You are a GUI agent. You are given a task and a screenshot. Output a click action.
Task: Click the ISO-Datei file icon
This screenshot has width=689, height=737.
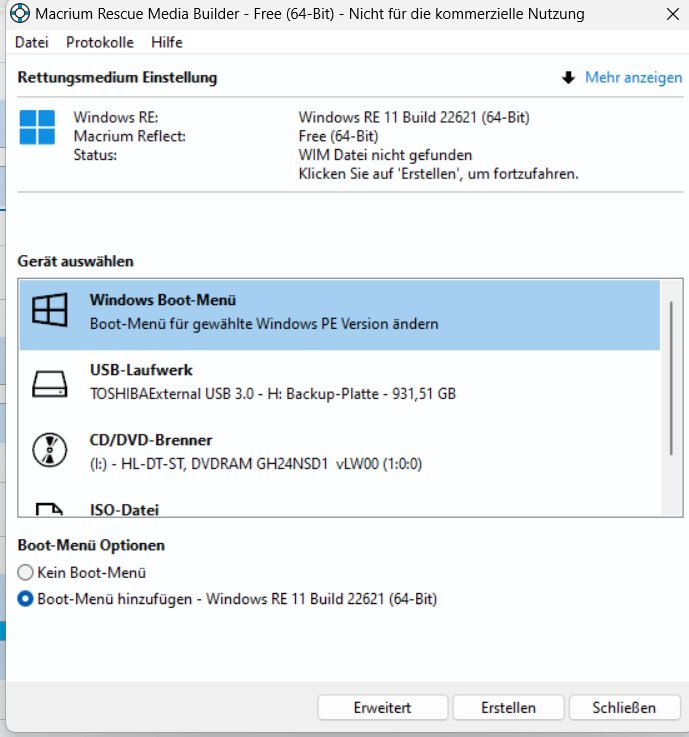click(x=49, y=510)
